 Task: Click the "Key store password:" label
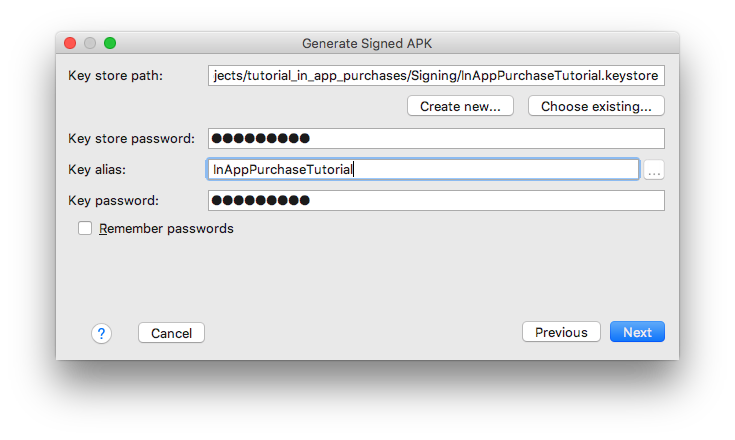click(131, 138)
